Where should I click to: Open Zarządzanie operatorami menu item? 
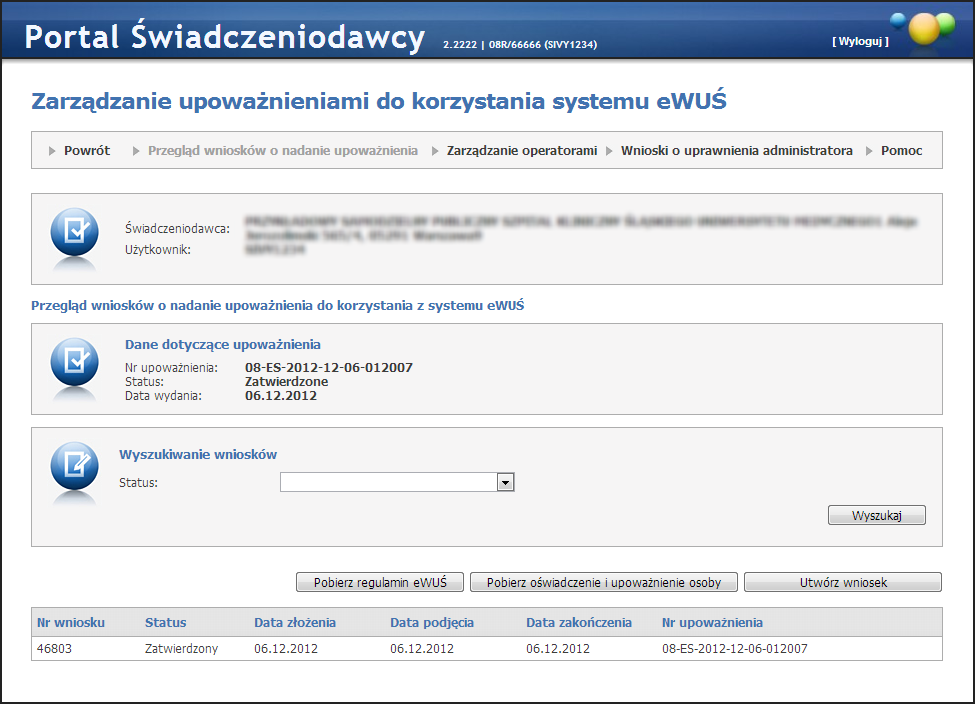[521, 151]
